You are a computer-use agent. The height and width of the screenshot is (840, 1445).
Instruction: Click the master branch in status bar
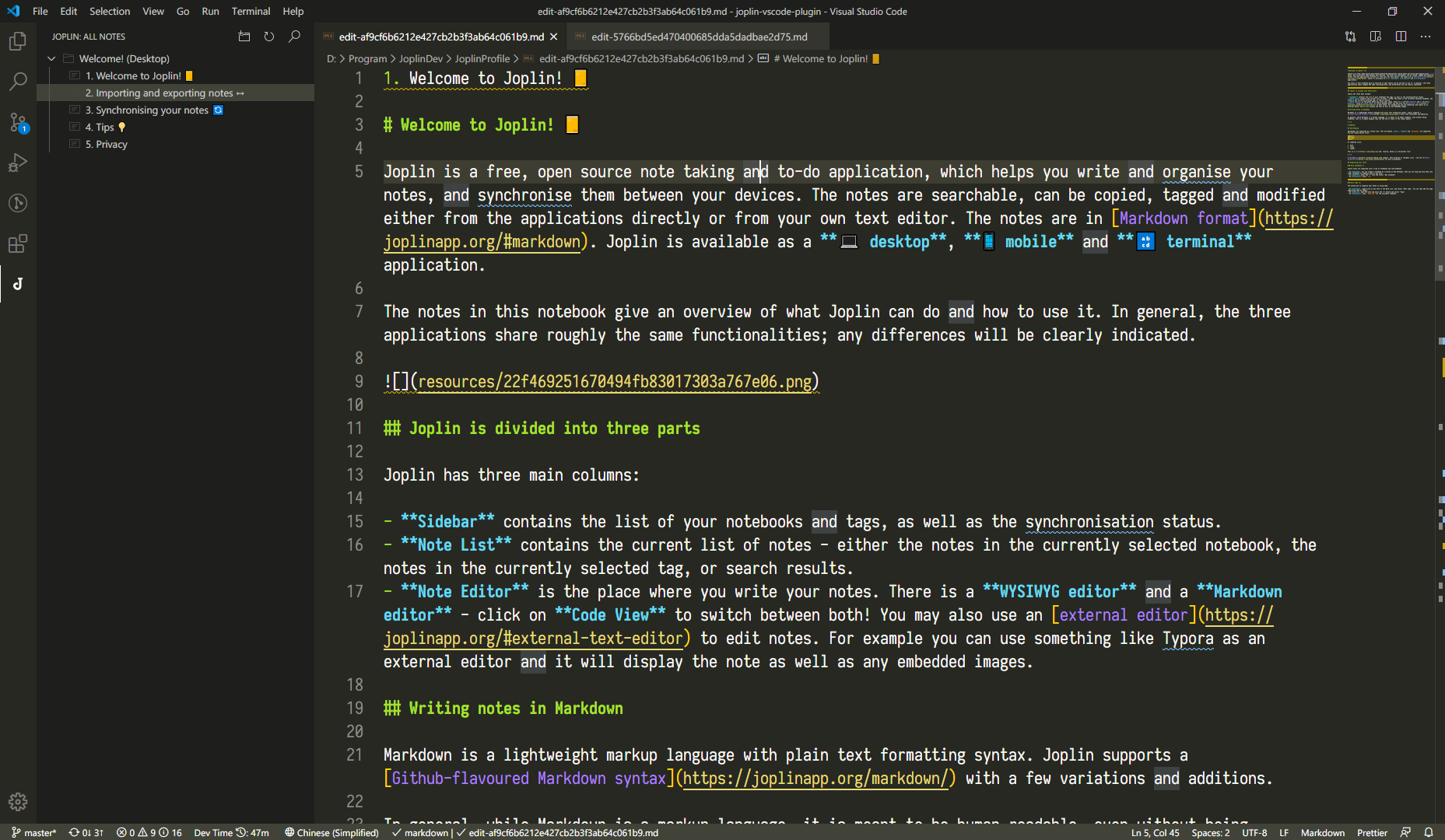pos(34,832)
